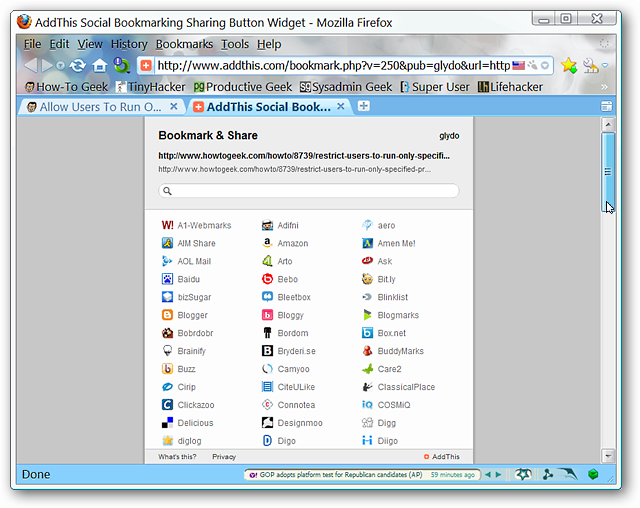Close the AddThis Social Book tab

tap(341, 106)
